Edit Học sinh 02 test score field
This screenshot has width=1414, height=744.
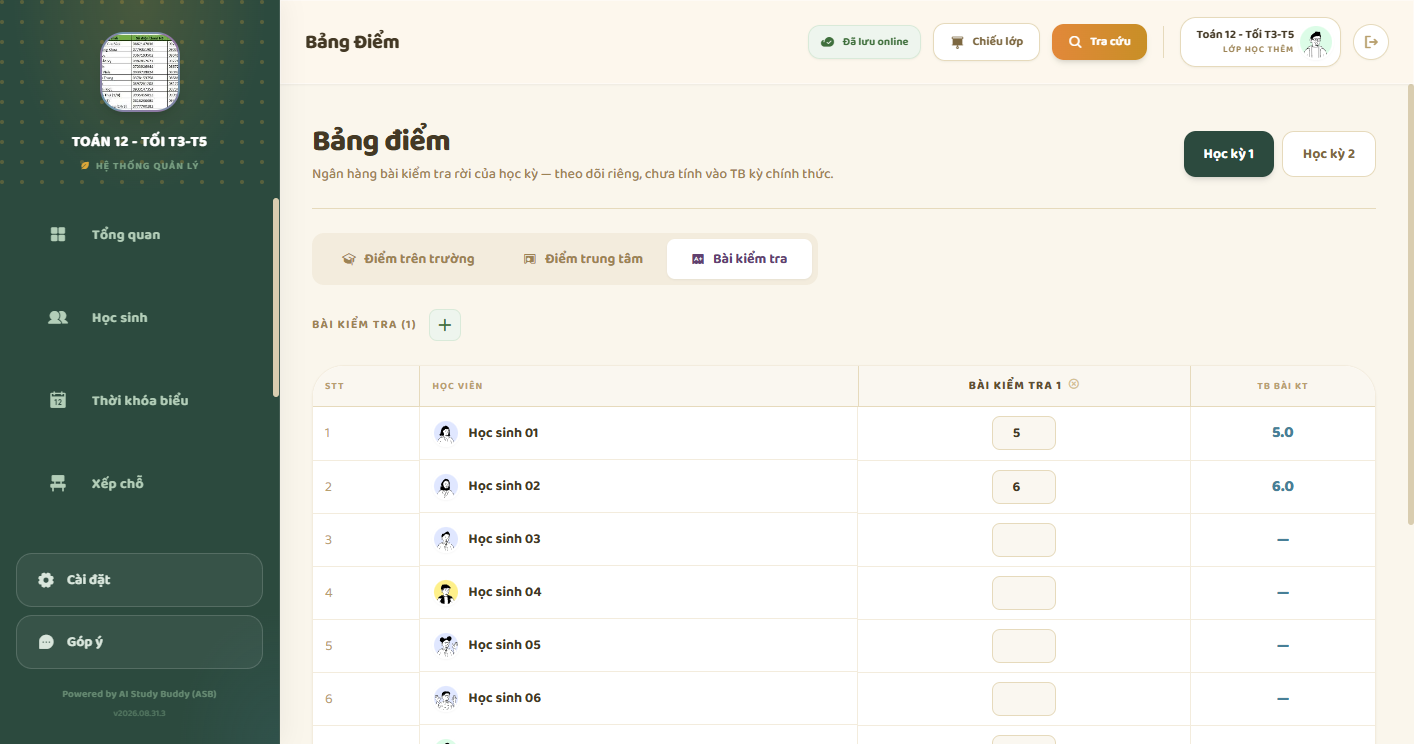point(1024,487)
